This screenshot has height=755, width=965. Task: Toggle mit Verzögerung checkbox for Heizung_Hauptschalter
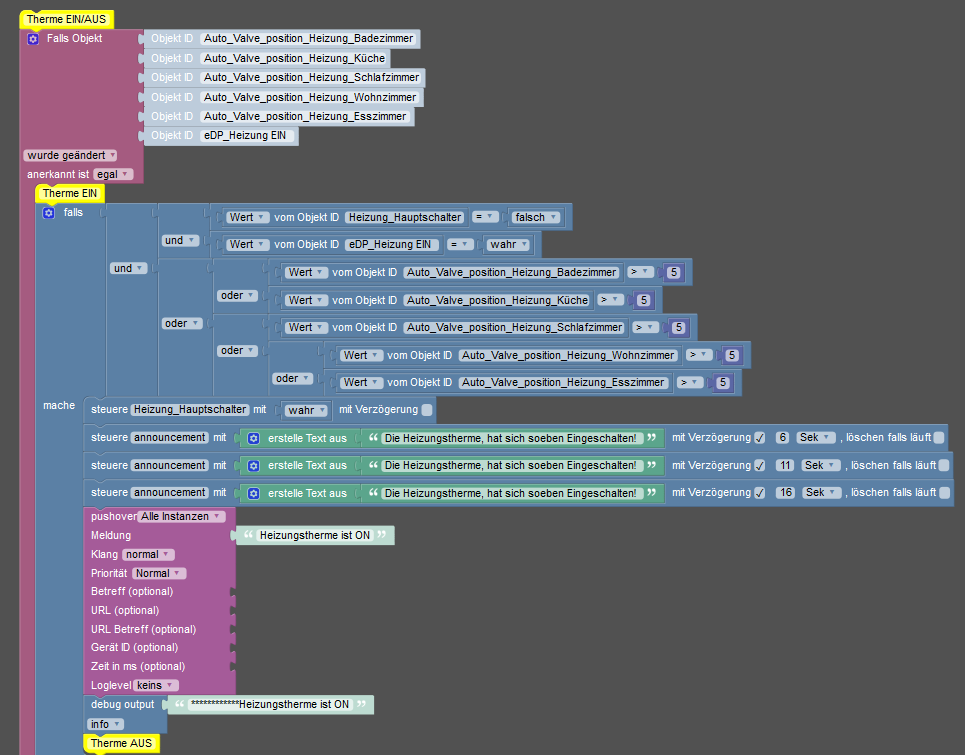pyautogui.click(x=427, y=410)
